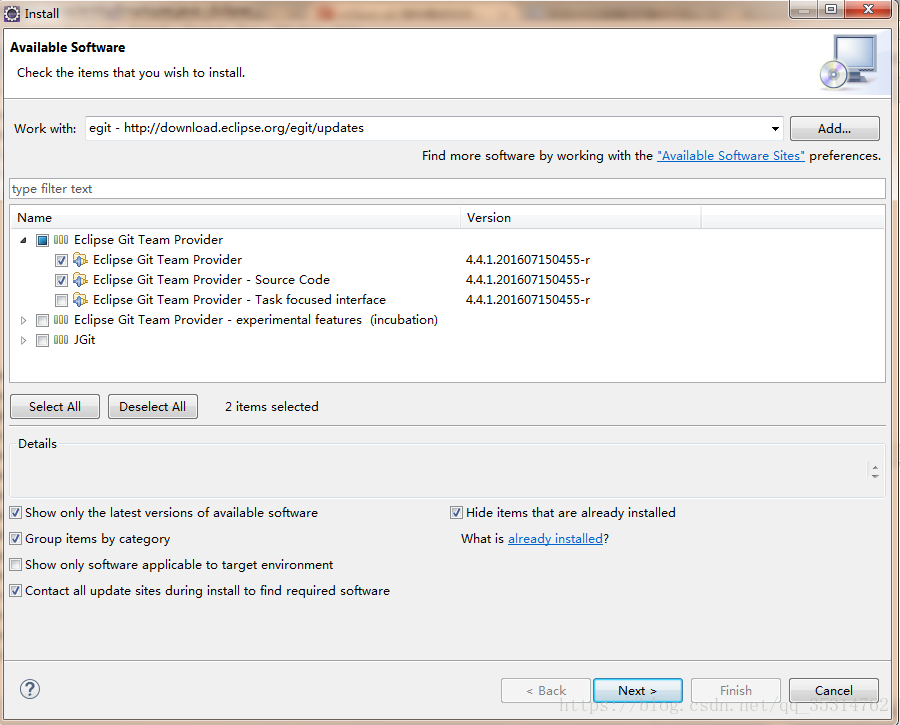The height and width of the screenshot is (725, 900).
Task: Click the Deselect All button
Action: (x=153, y=406)
